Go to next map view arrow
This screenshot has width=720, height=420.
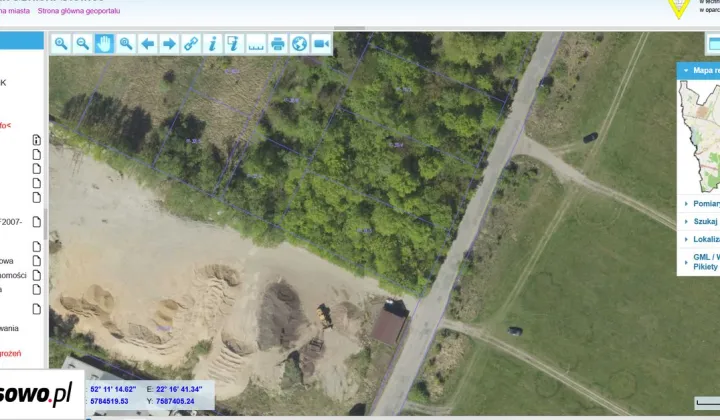(169, 44)
